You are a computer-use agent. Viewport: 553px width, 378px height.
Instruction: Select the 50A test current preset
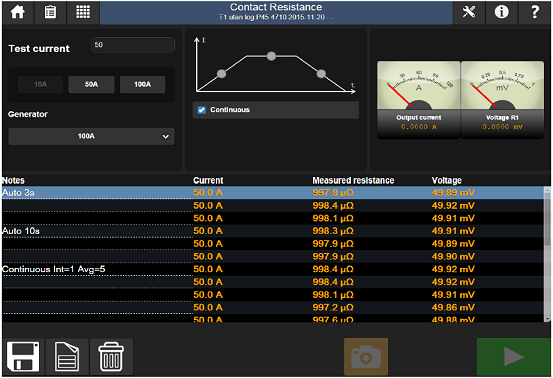coord(91,85)
